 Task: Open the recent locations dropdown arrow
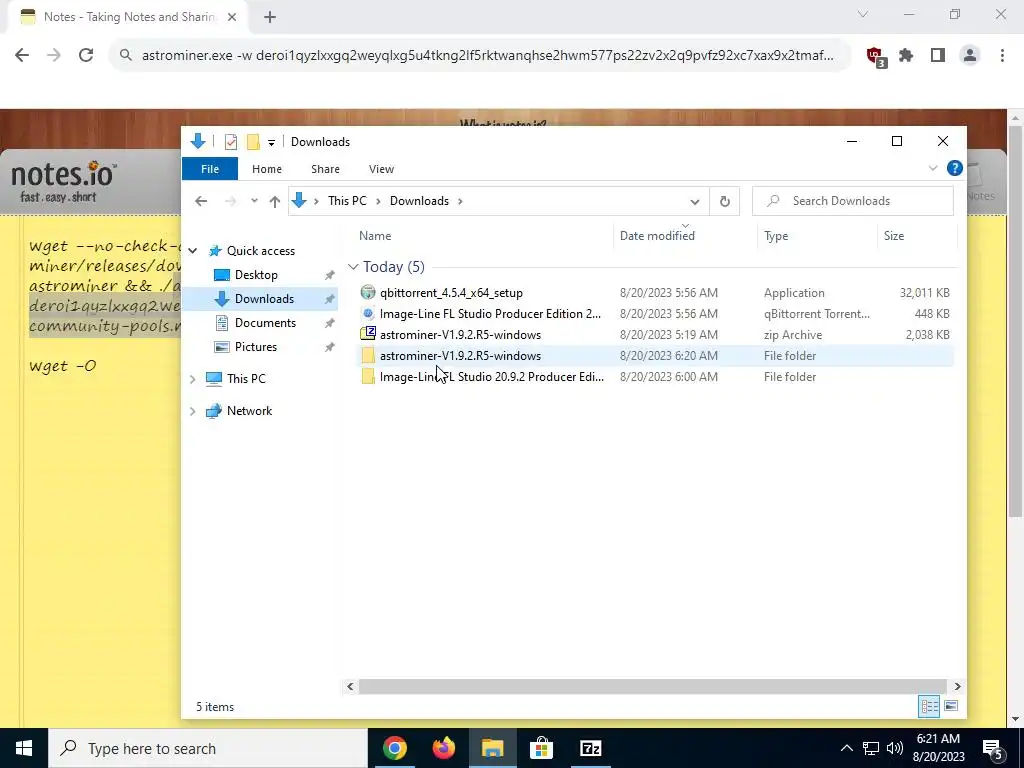coord(254,201)
